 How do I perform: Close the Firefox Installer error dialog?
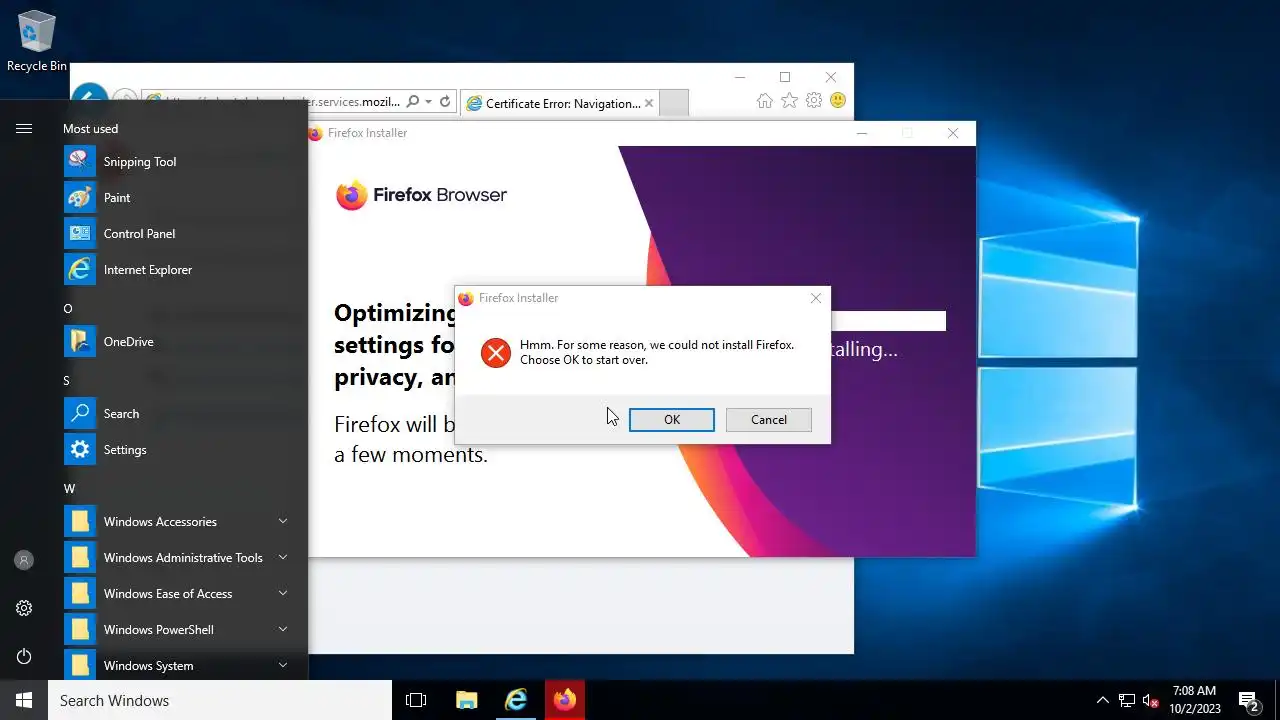point(816,298)
